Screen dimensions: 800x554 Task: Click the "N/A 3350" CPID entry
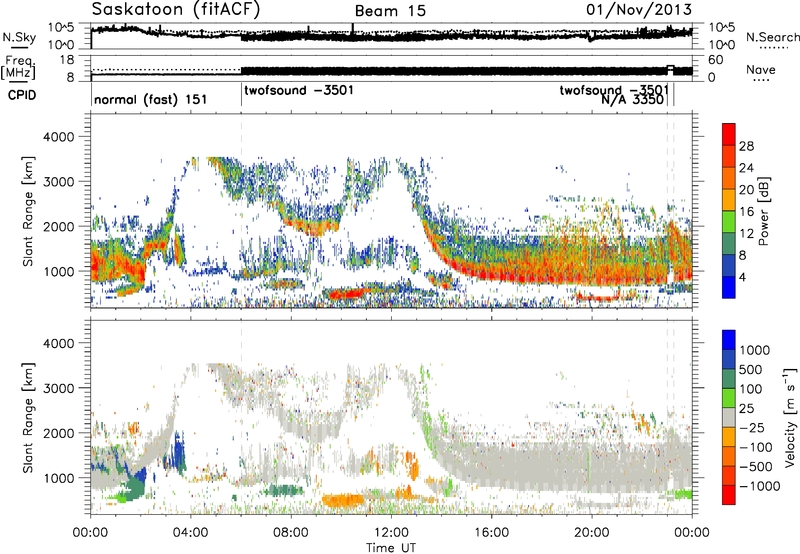pyautogui.click(x=633, y=99)
